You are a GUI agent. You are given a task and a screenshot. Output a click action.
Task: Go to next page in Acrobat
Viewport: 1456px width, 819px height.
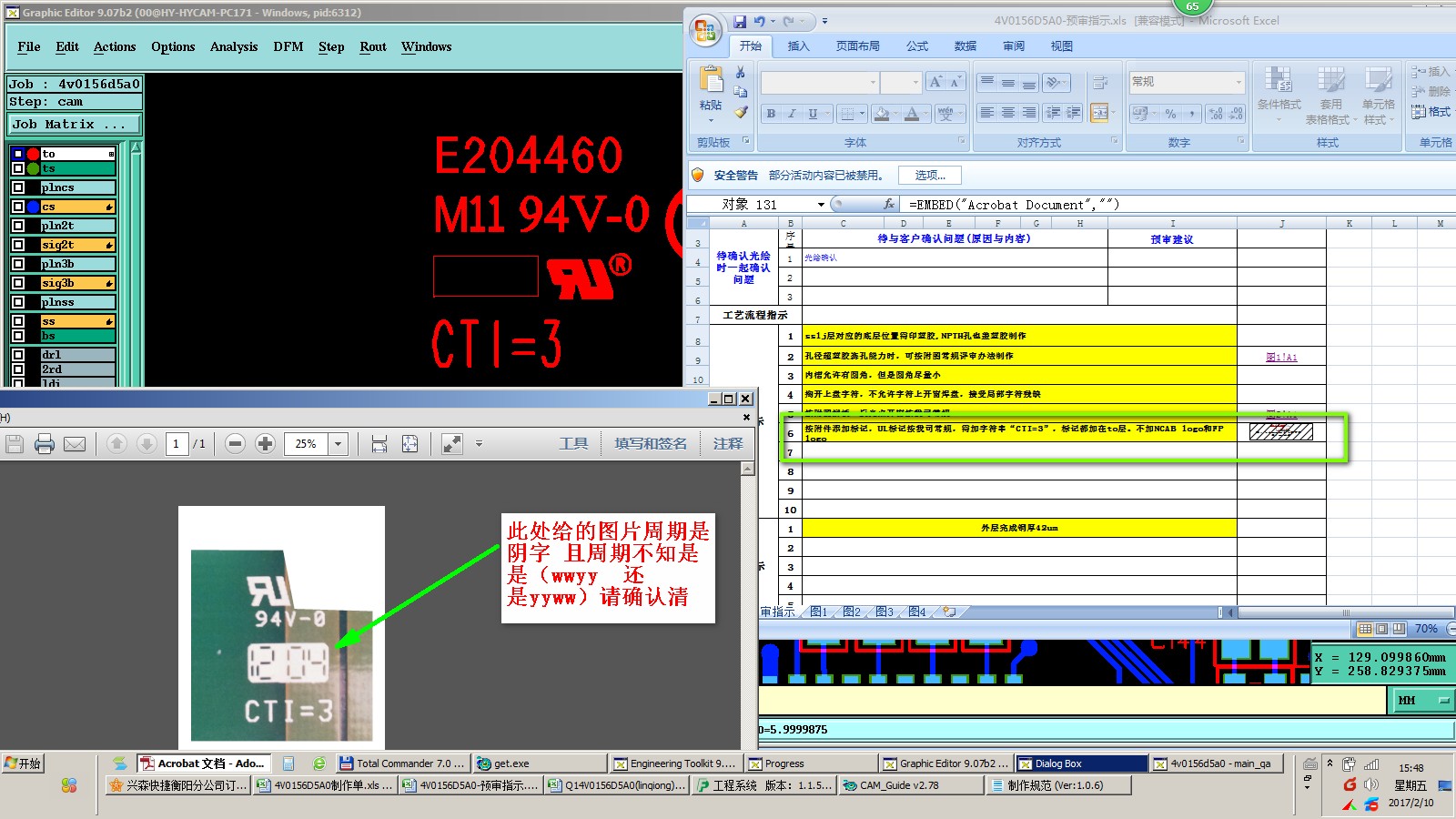147,444
